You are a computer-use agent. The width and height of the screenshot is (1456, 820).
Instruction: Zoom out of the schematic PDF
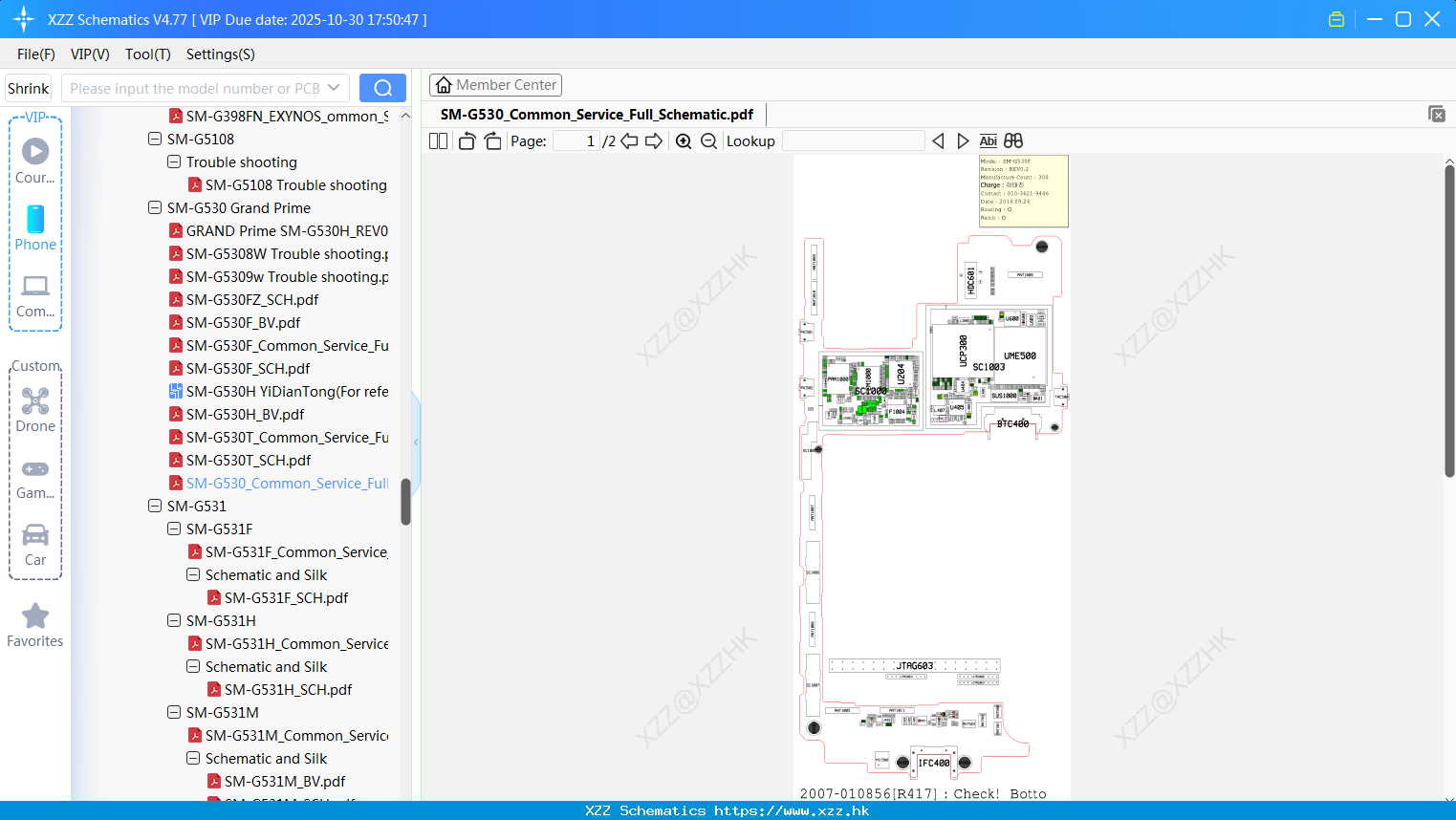click(x=708, y=140)
